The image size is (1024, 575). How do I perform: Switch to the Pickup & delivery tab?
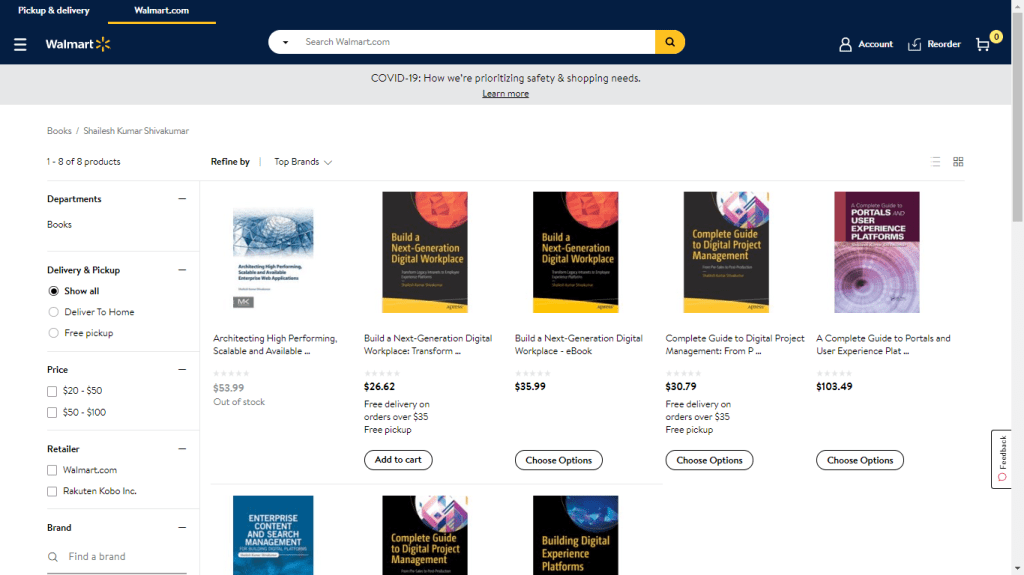(x=53, y=11)
